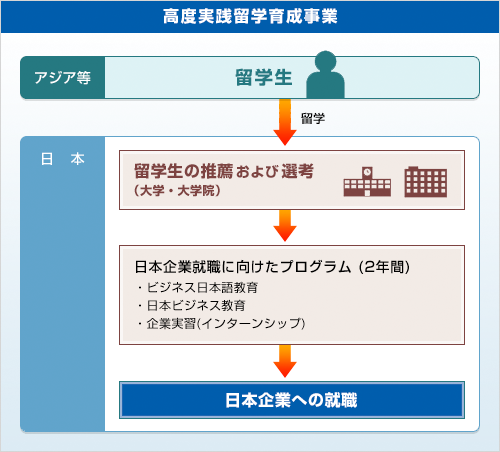Click the blue 日本企業への就職 box
The image size is (500, 452).
[x=292, y=400]
